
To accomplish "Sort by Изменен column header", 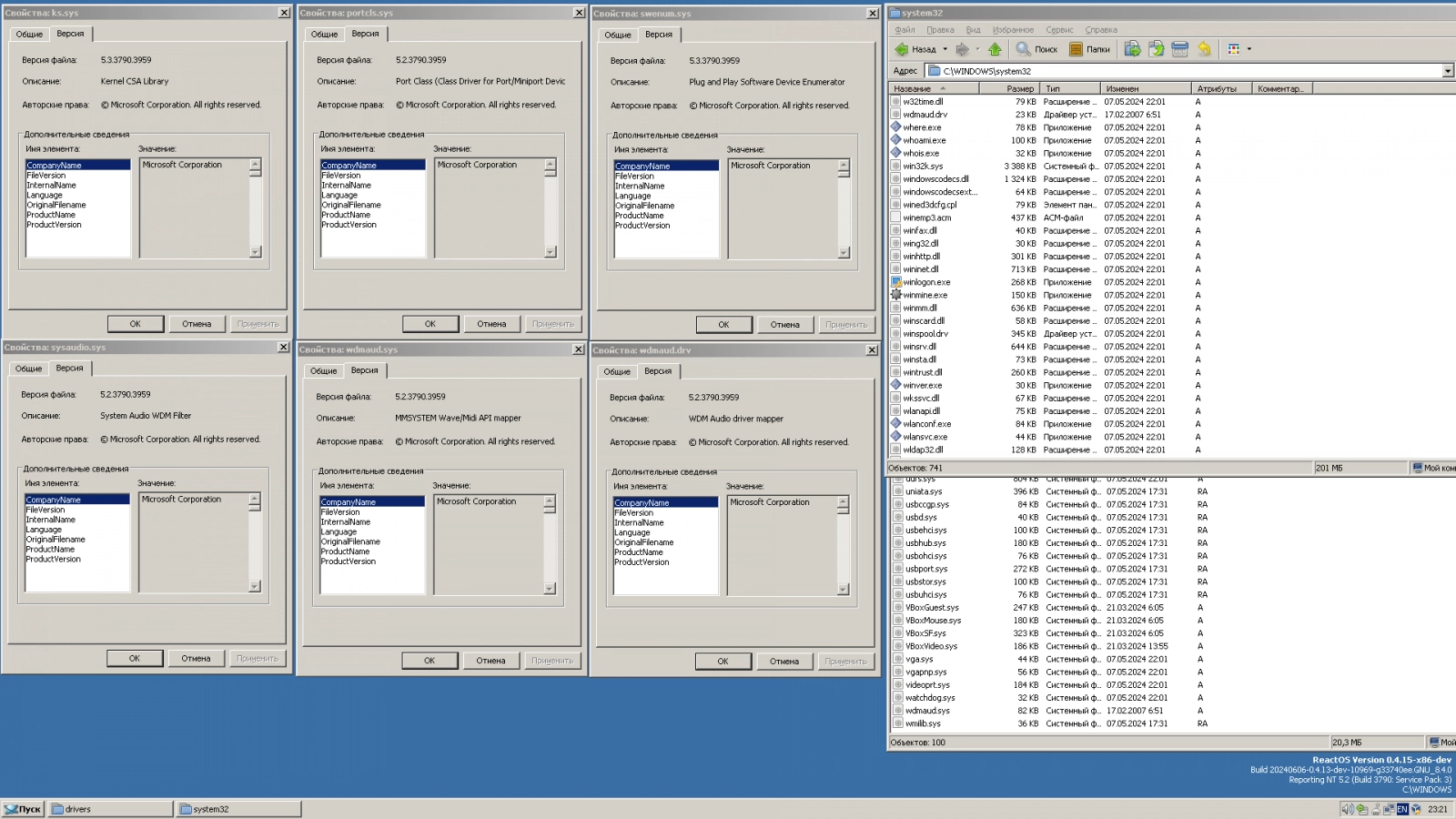I will tap(1146, 88).
